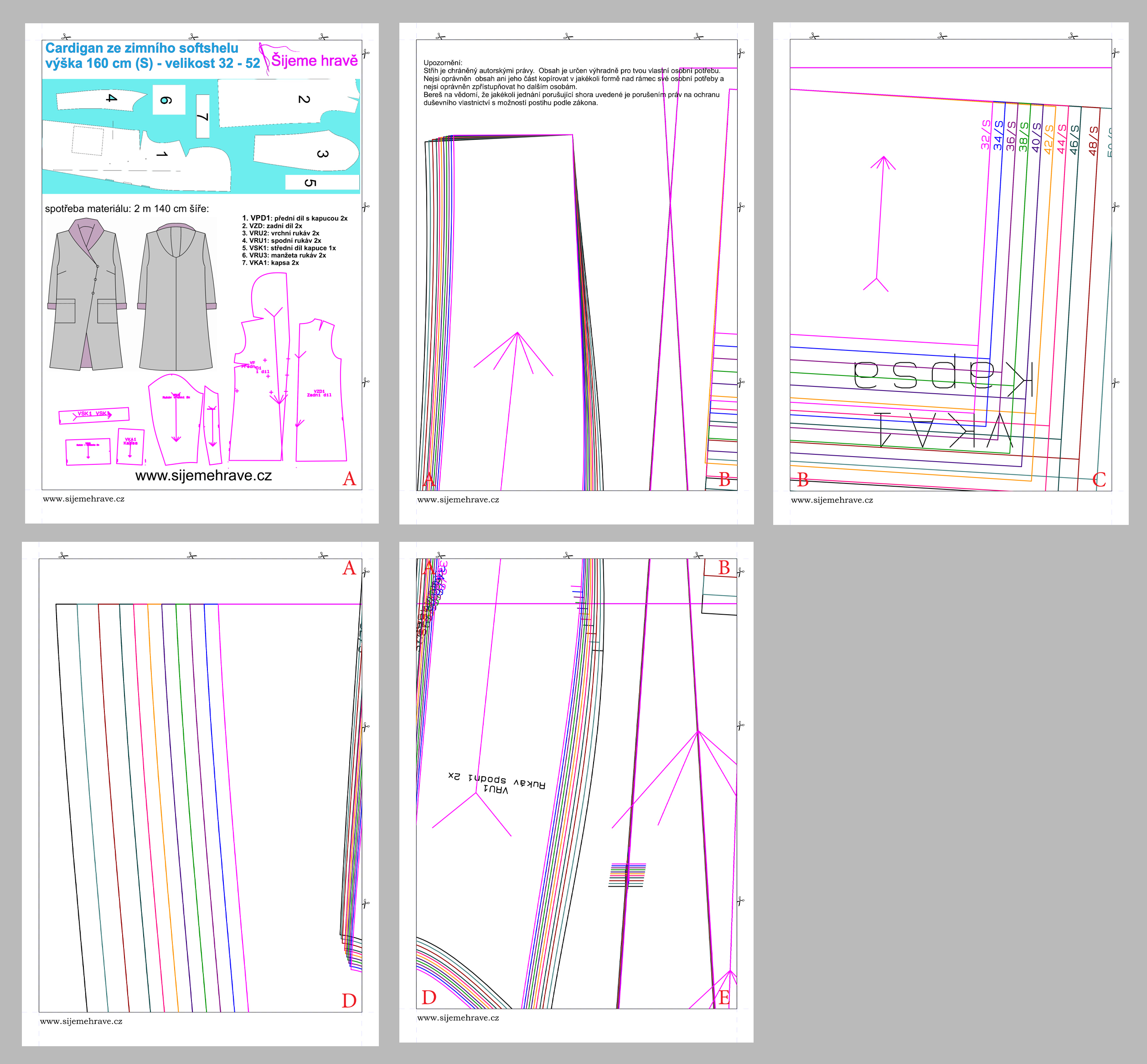This screenshot has width=1147, height=1064.
Task: Click the red "E" page marker
Action: pos(724,998)
